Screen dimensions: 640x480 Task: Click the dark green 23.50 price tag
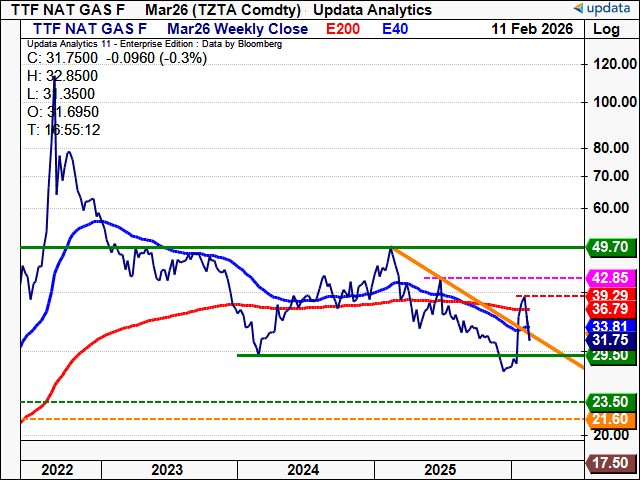[610, 402]
